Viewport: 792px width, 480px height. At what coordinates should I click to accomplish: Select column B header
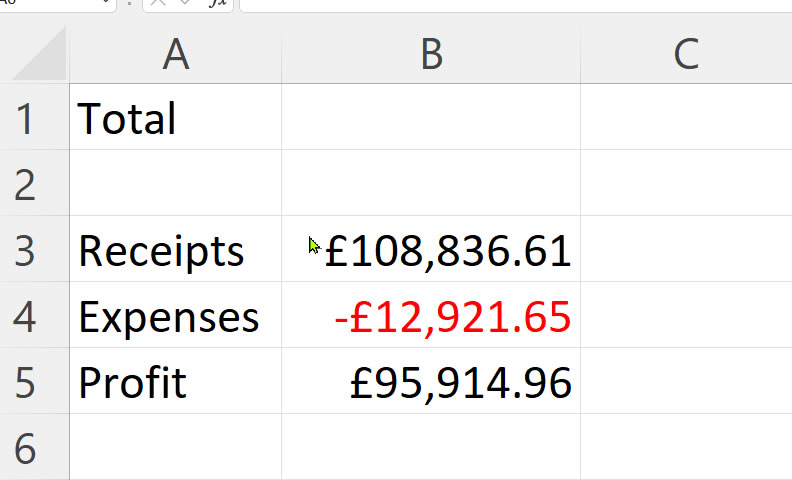[x=431, y=54]
